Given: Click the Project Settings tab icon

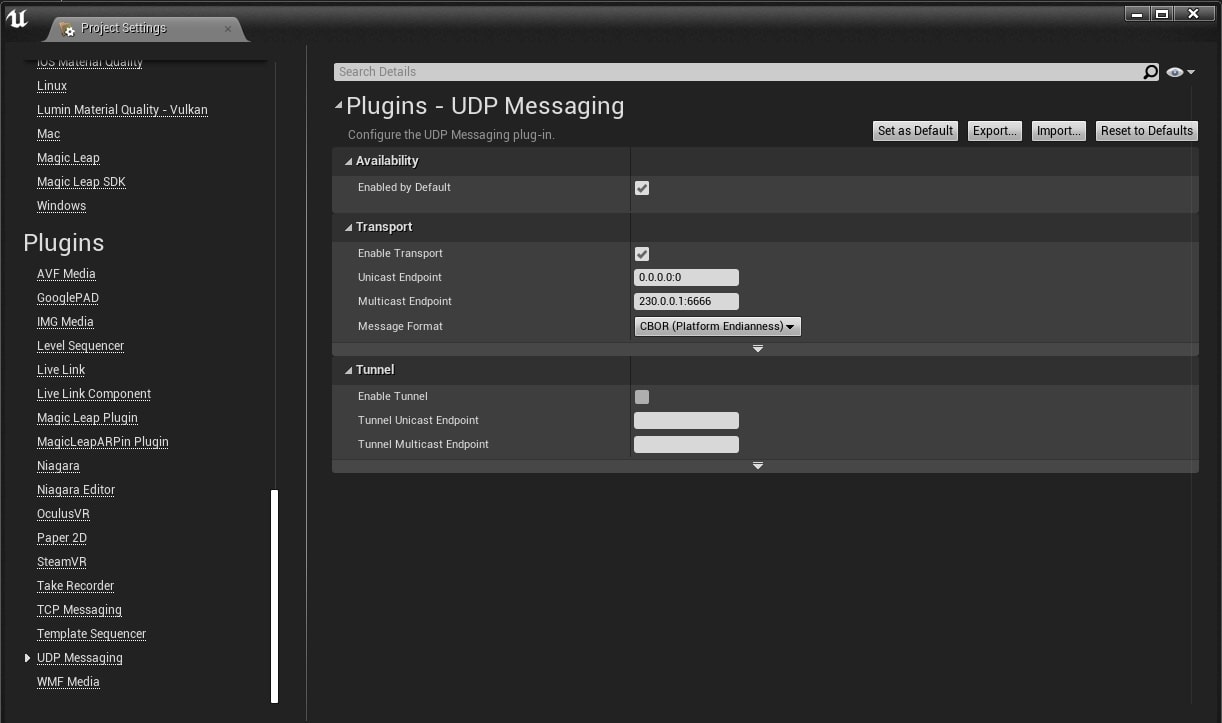Looking at the screenshot, I should tap(67, 29).
